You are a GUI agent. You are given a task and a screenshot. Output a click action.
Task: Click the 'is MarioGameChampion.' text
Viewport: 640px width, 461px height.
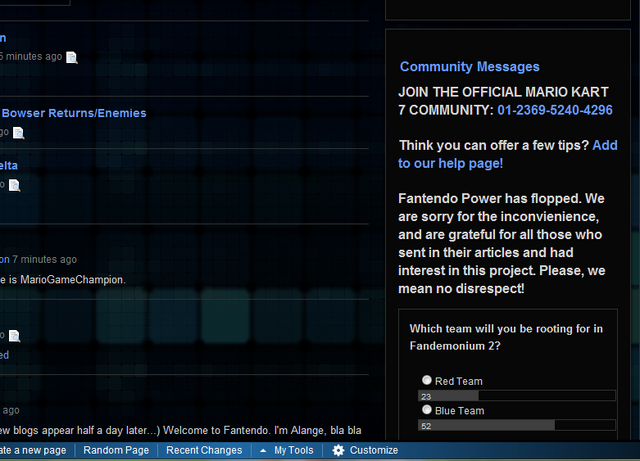[x=67, y=280]
